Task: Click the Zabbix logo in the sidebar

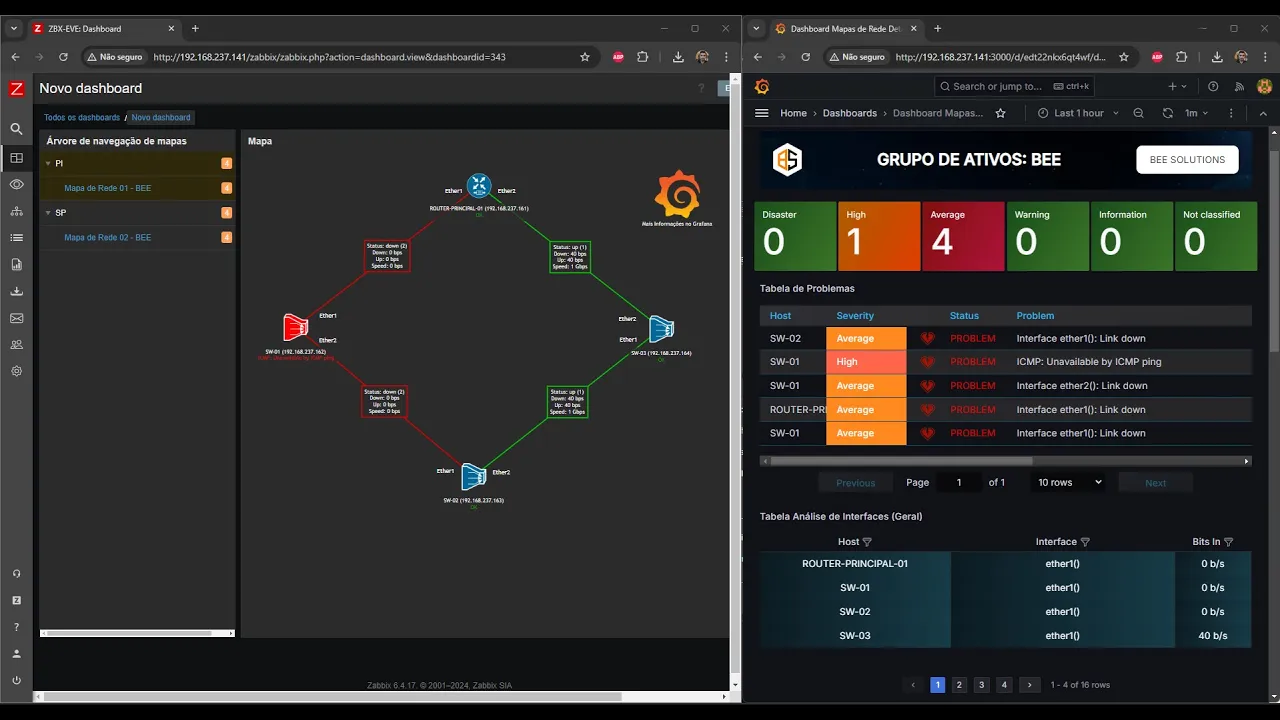Action: [x=16, y=89]
